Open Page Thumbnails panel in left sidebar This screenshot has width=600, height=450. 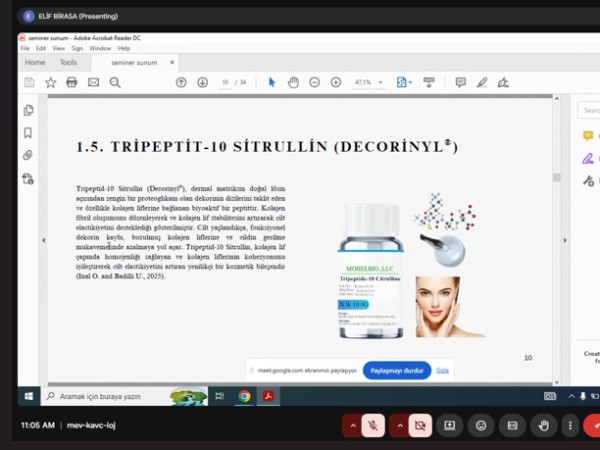click(x=28, y=110)
